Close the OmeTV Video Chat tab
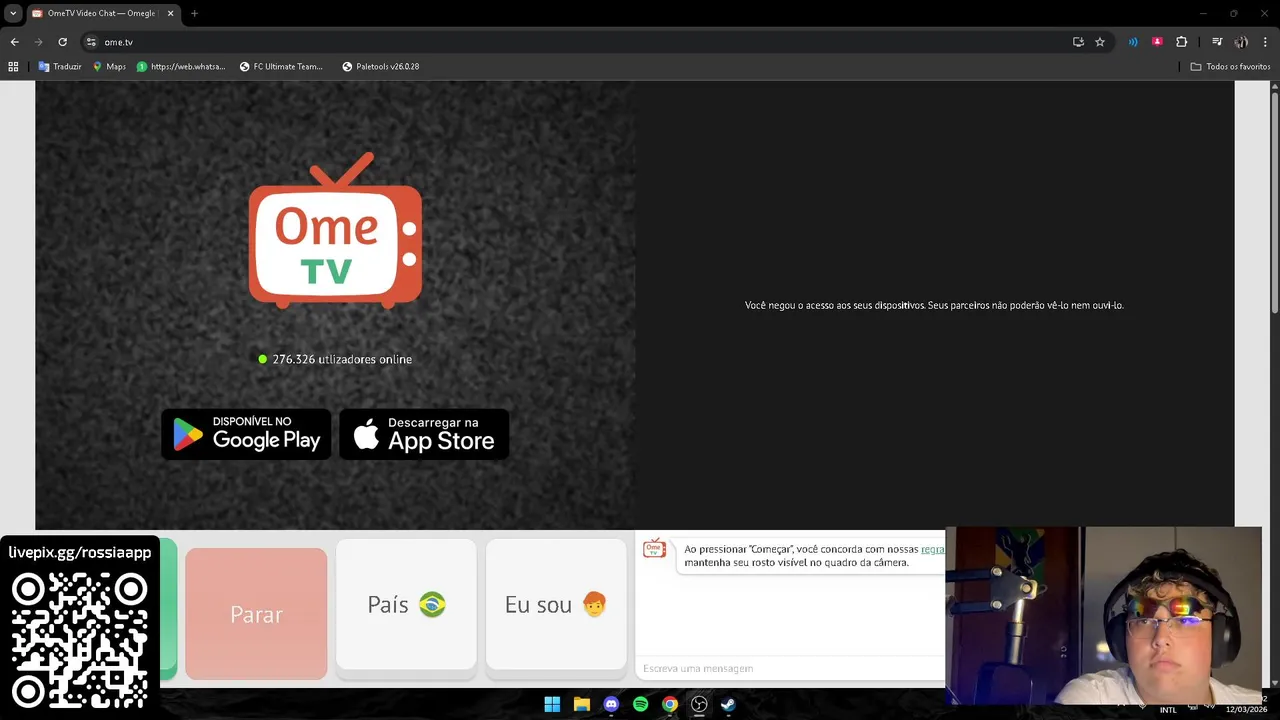Screen dimensions: 1280x720 (170, 13)
